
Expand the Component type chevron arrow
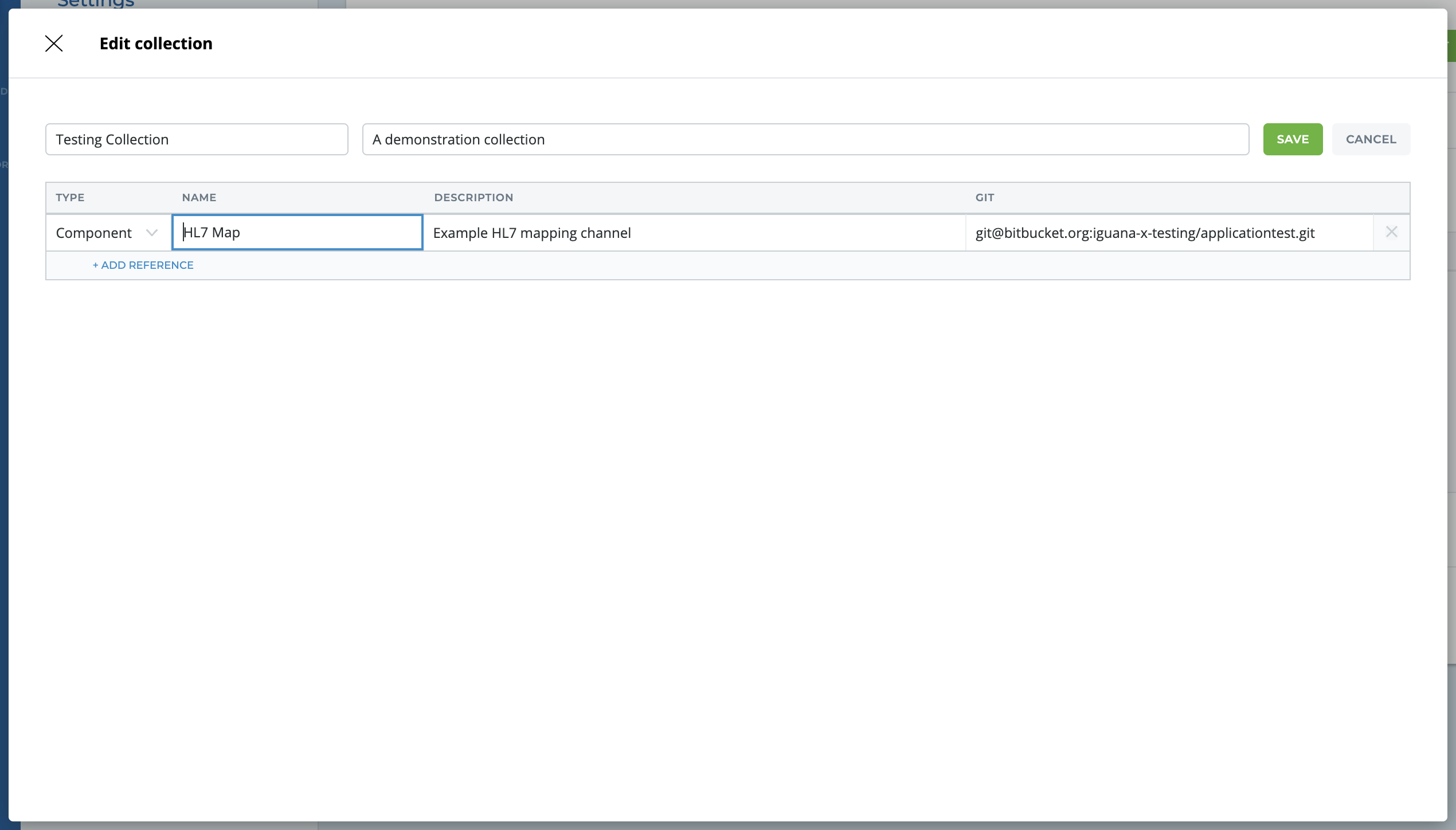[x=151, y=233]
